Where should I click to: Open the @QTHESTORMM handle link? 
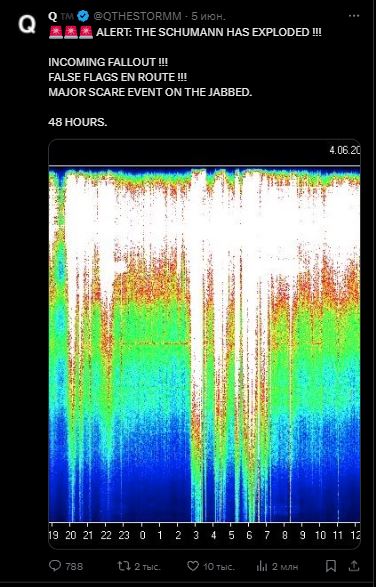pyautogui.click(x=137, y=16)
